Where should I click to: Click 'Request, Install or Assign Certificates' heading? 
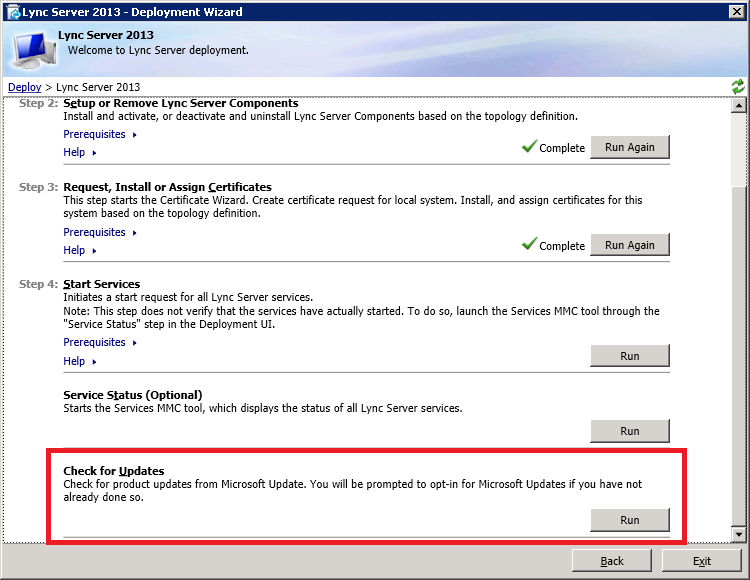click(167, 187)
